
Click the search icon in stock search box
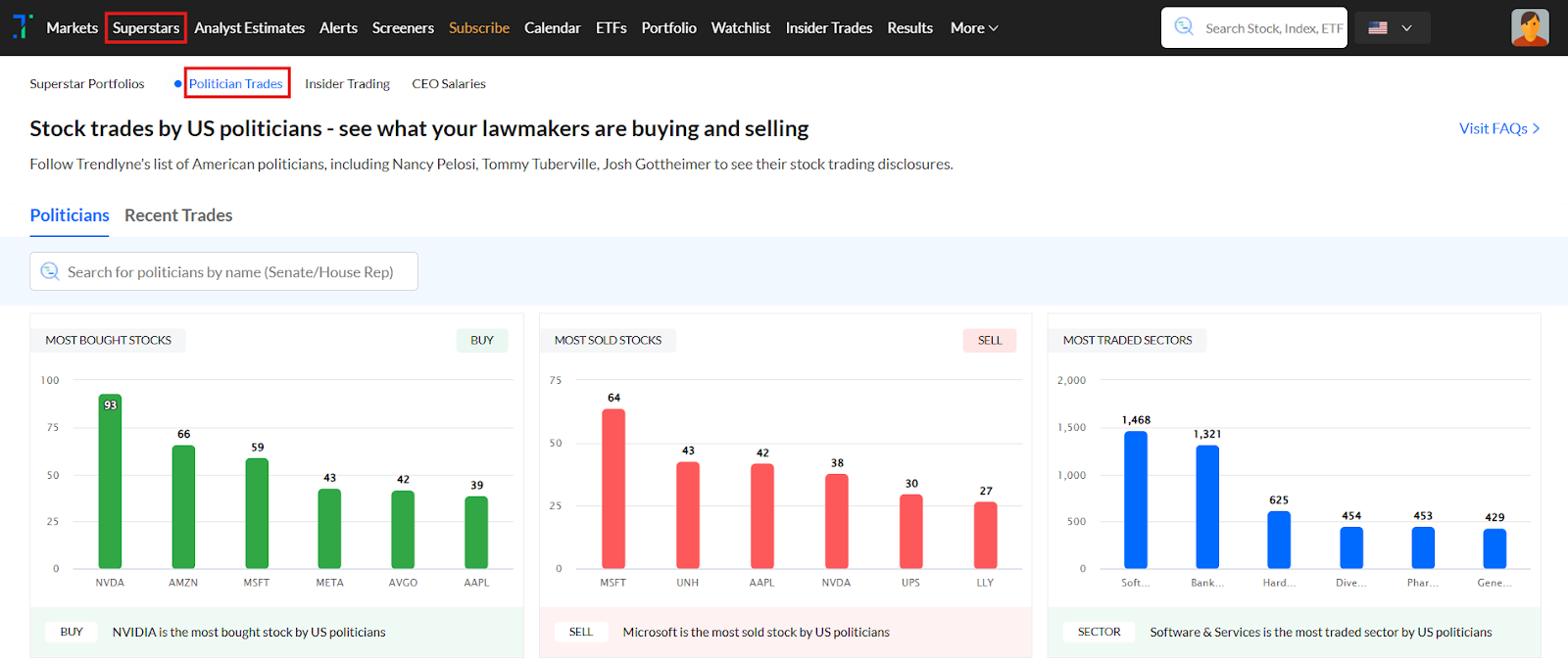pos(1184,26)
